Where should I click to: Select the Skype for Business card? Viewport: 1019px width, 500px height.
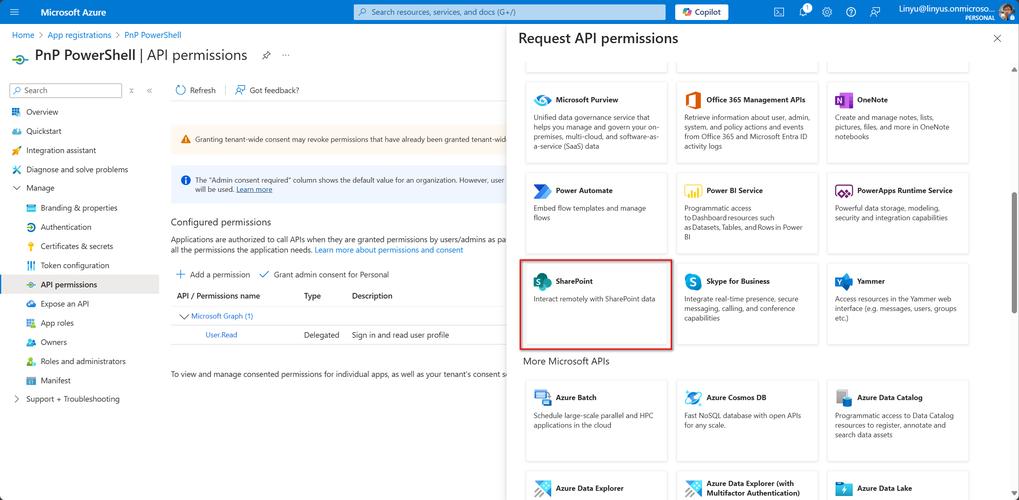tap(746, 304)
